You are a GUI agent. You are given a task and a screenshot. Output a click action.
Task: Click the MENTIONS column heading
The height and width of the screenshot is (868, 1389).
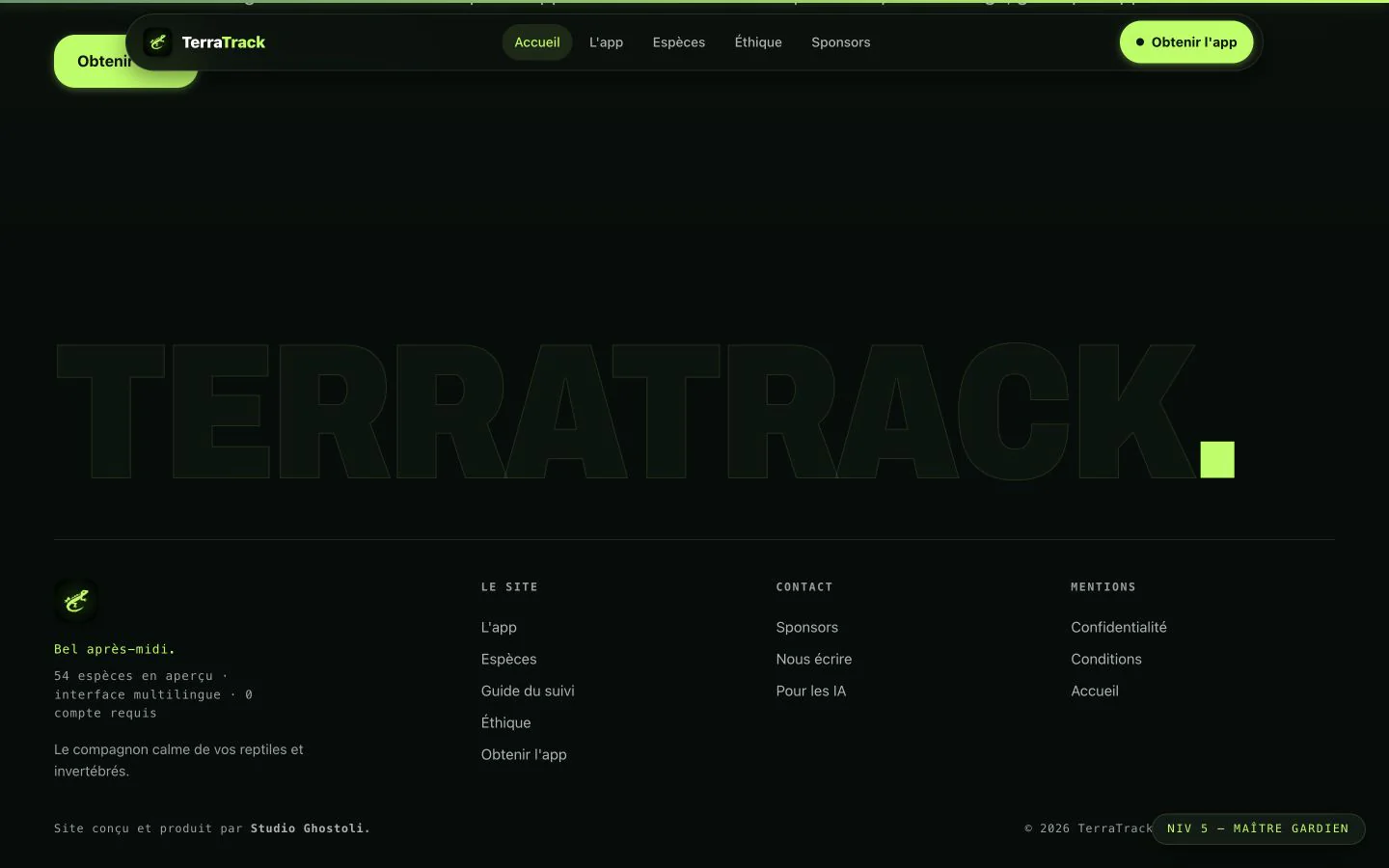[1103, 586]
